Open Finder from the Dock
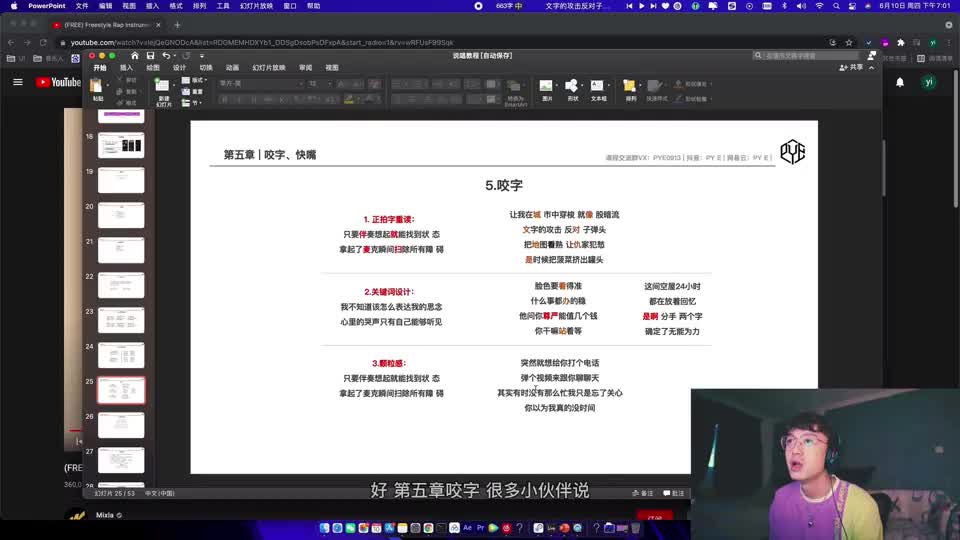The image size is (960, 540). coord(324,528)
